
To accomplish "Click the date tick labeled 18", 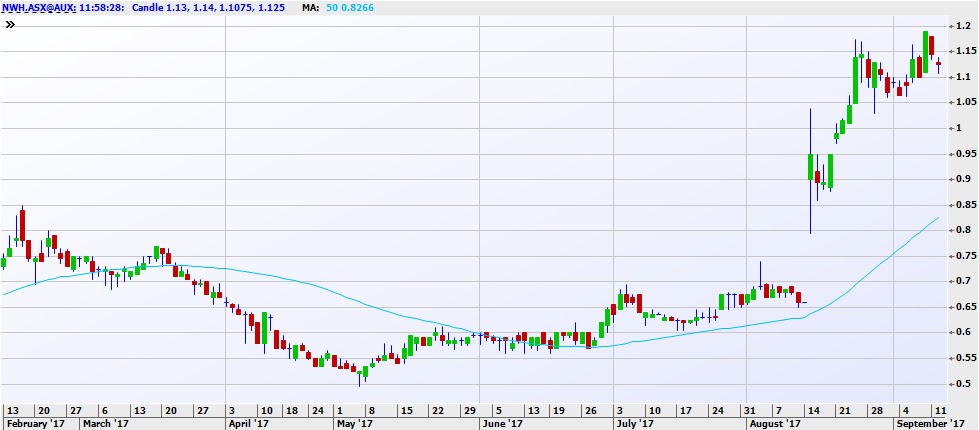I will pyautogui.click(x=292, y=411).
